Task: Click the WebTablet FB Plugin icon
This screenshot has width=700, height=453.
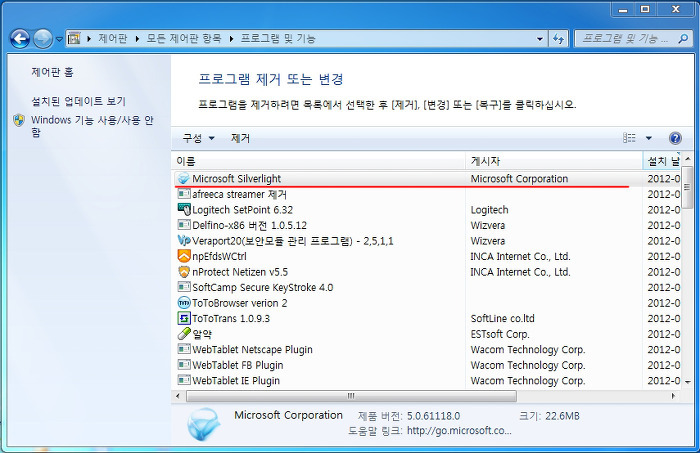Action: point(183,365)
